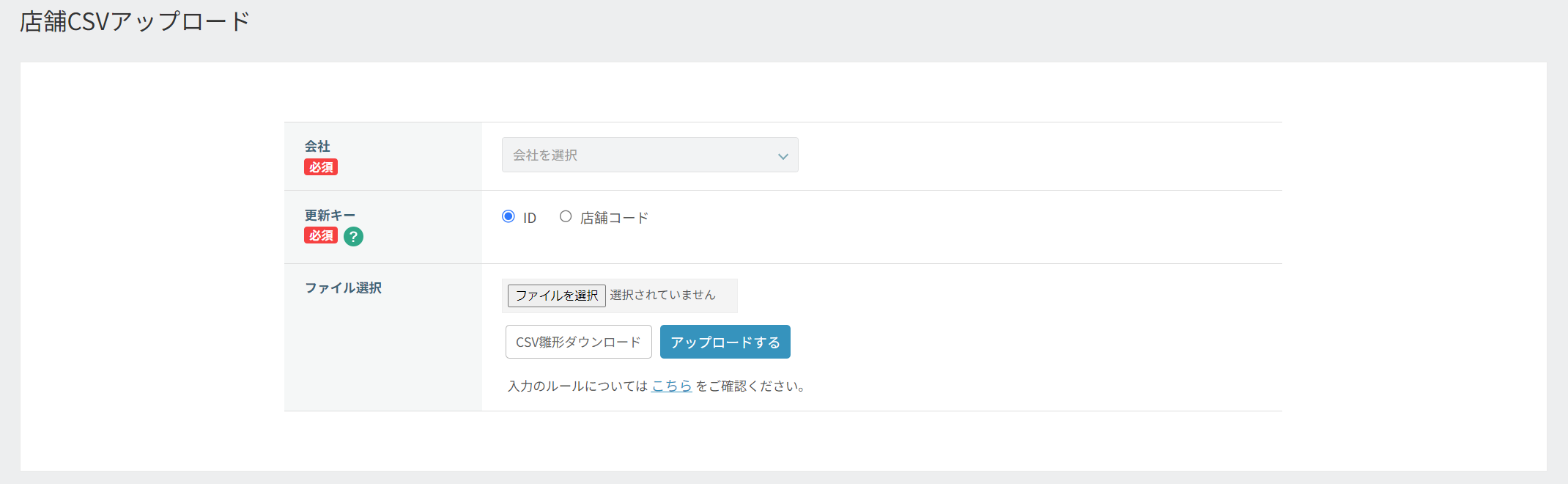Click the red 必須 badge under 会社
This screenshot has width=1568, height=484.
(x=321, y=167)
